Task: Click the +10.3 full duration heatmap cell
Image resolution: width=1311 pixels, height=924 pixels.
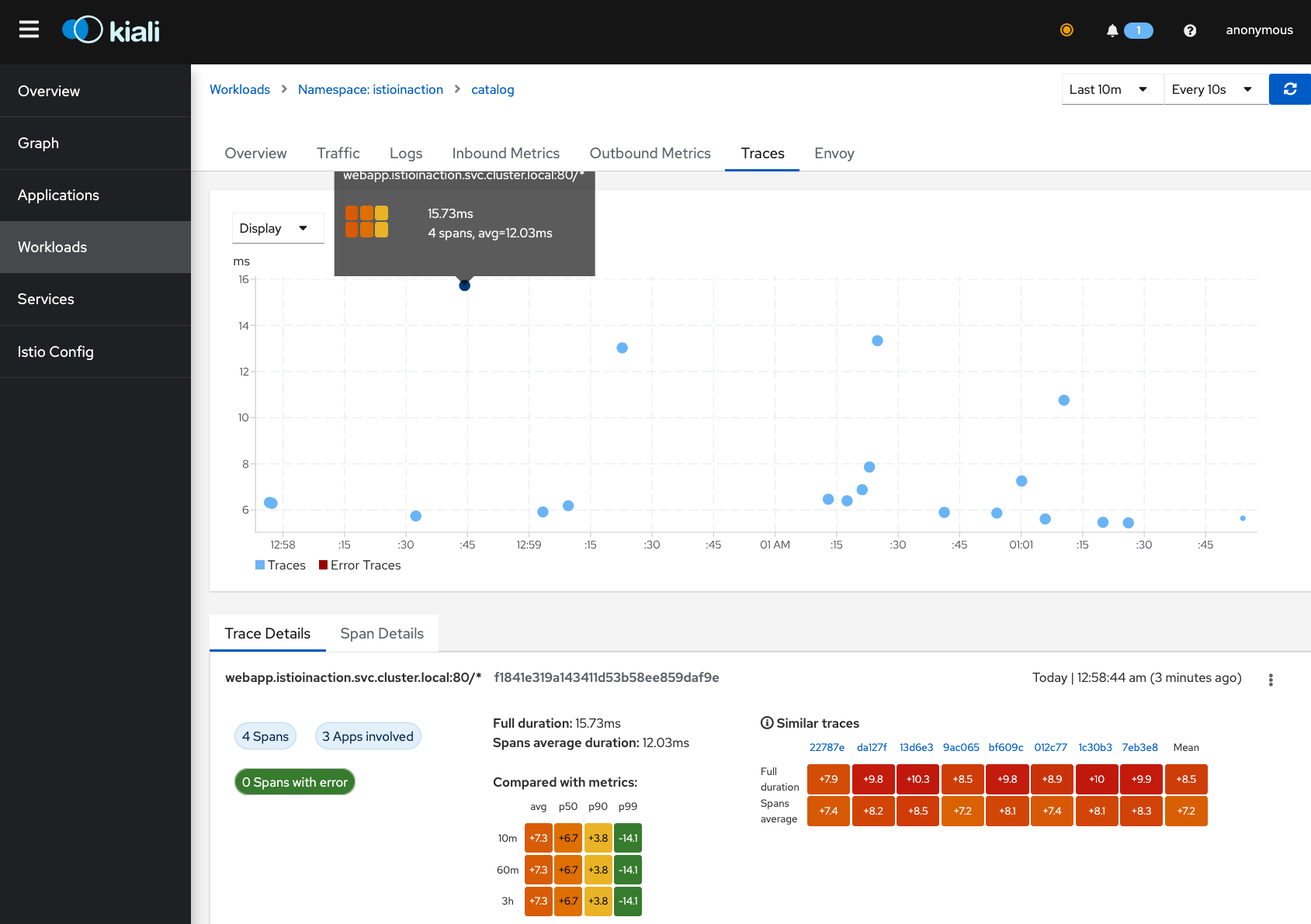Action: tap(917, 779)
